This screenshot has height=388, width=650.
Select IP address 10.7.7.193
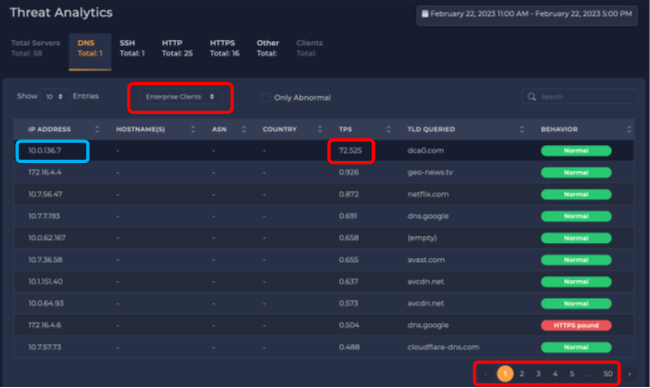(44, 216)
